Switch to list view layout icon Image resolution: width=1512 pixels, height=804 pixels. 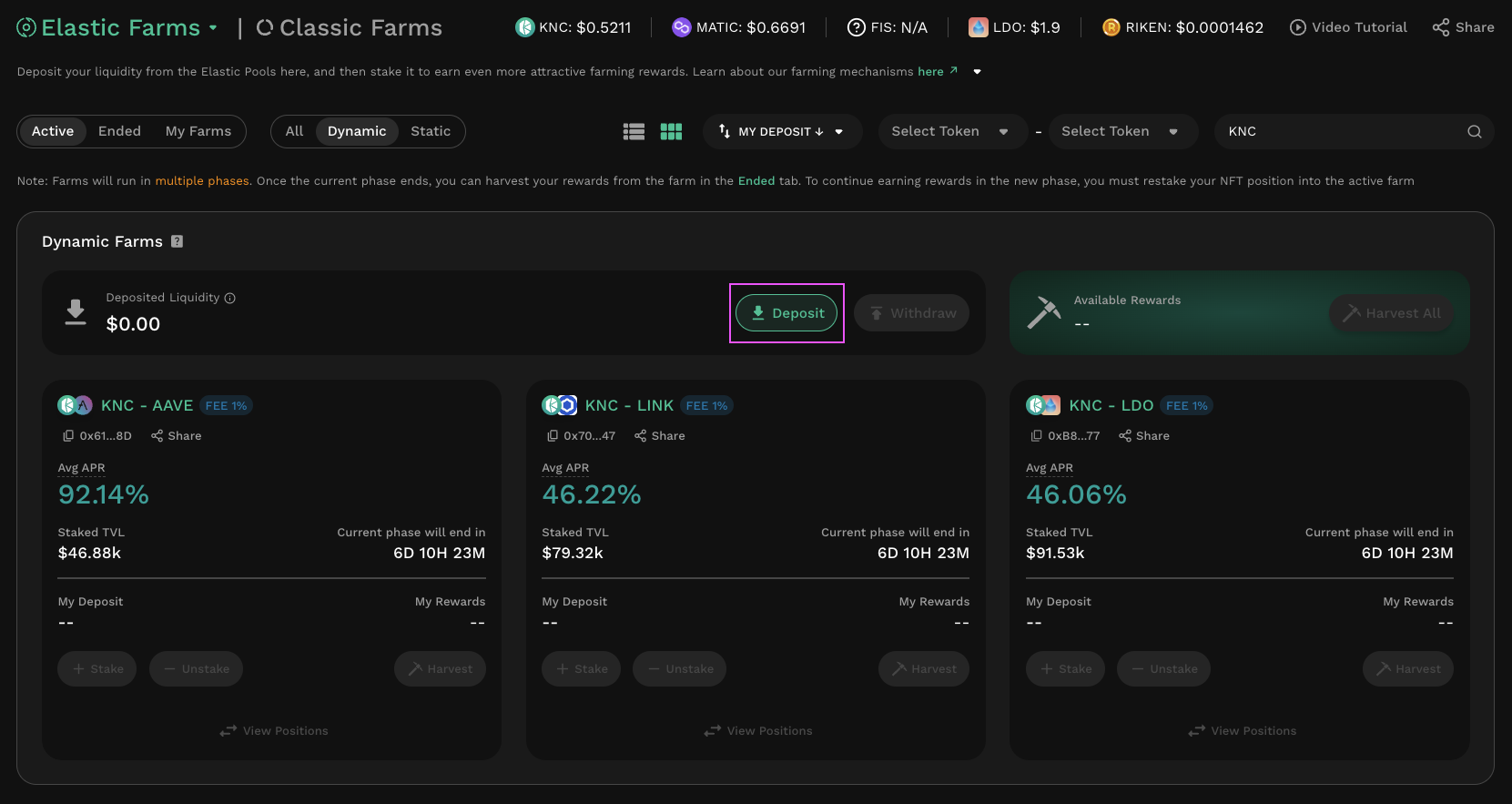click(x=634, y=132)
